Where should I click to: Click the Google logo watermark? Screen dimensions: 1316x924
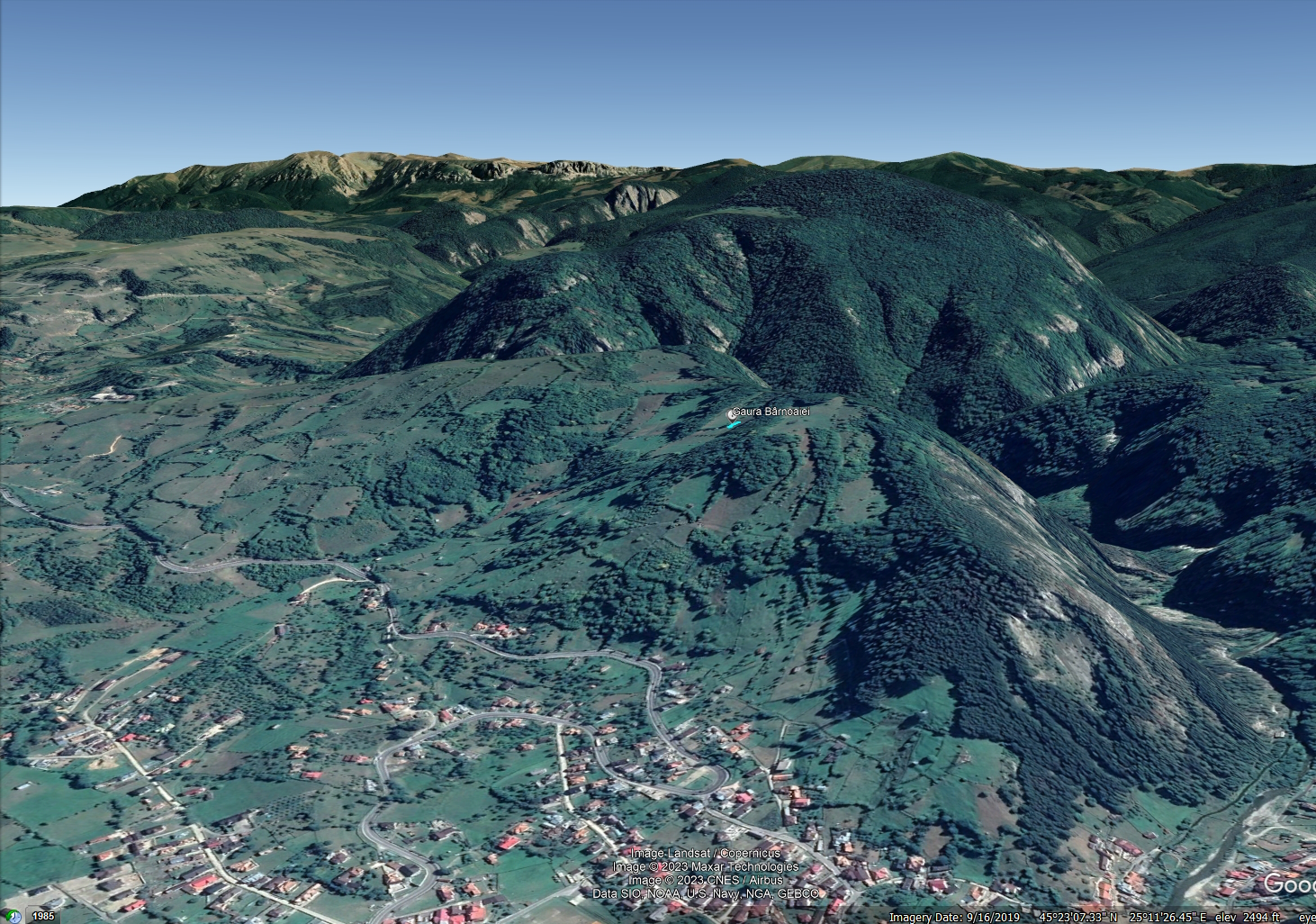(1287, 883)
